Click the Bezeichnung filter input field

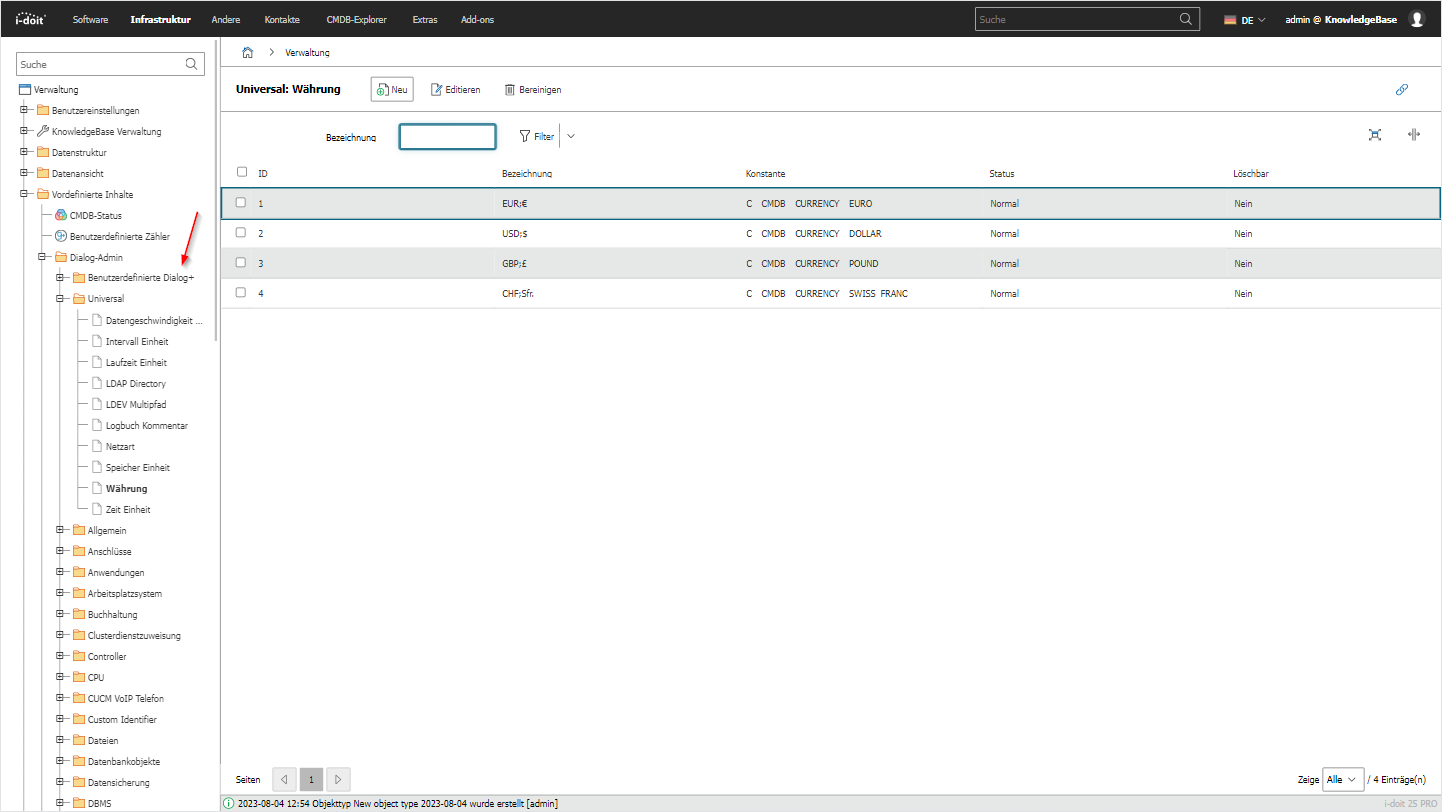tap(447, 136)
